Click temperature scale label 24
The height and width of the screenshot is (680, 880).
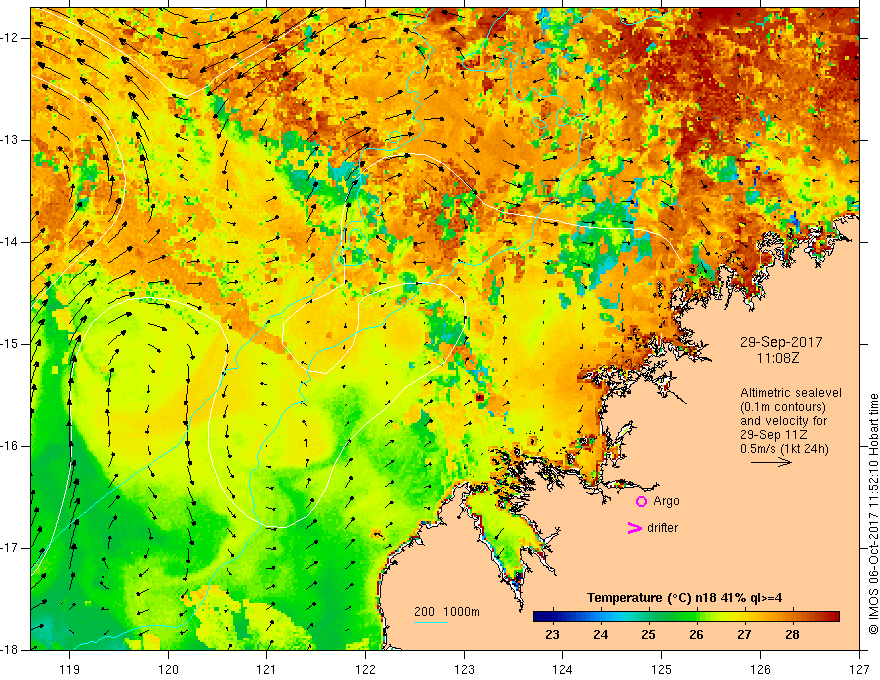pyautogui.click(x=601, y=635)
